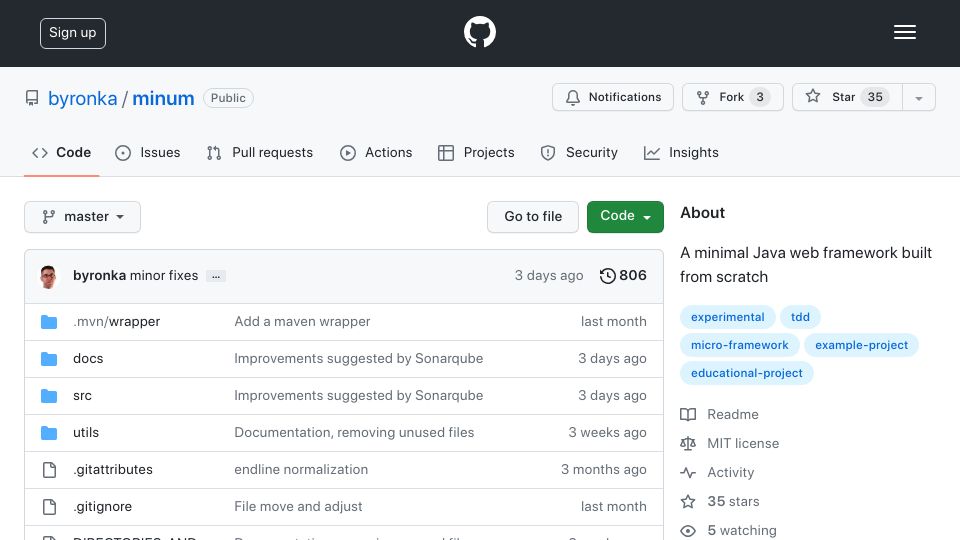Select the educational-project topic tag
The width and height of the screenshot is (960, 540).
(746, 373)
